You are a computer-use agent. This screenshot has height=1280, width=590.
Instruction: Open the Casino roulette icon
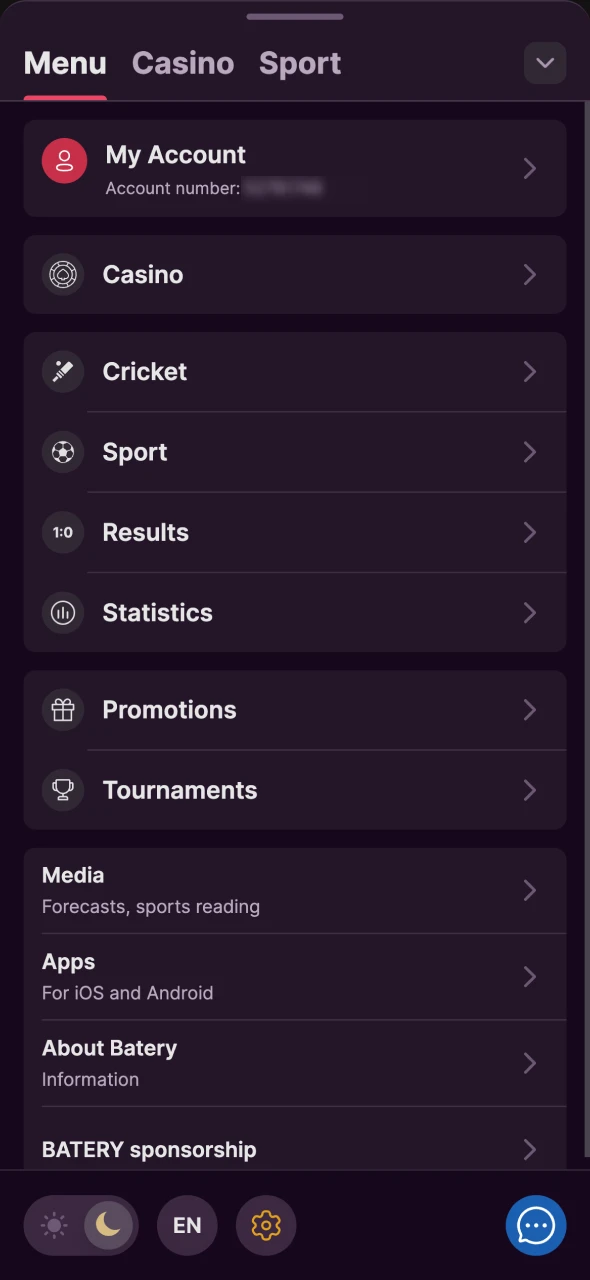pos(62,275)
